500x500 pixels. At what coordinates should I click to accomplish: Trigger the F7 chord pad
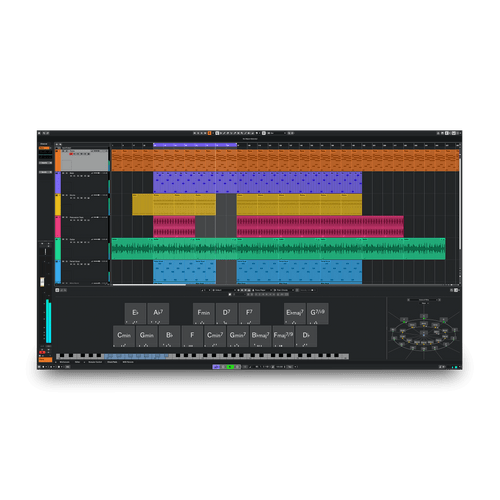pyautogui.click(x=249, y=313)
